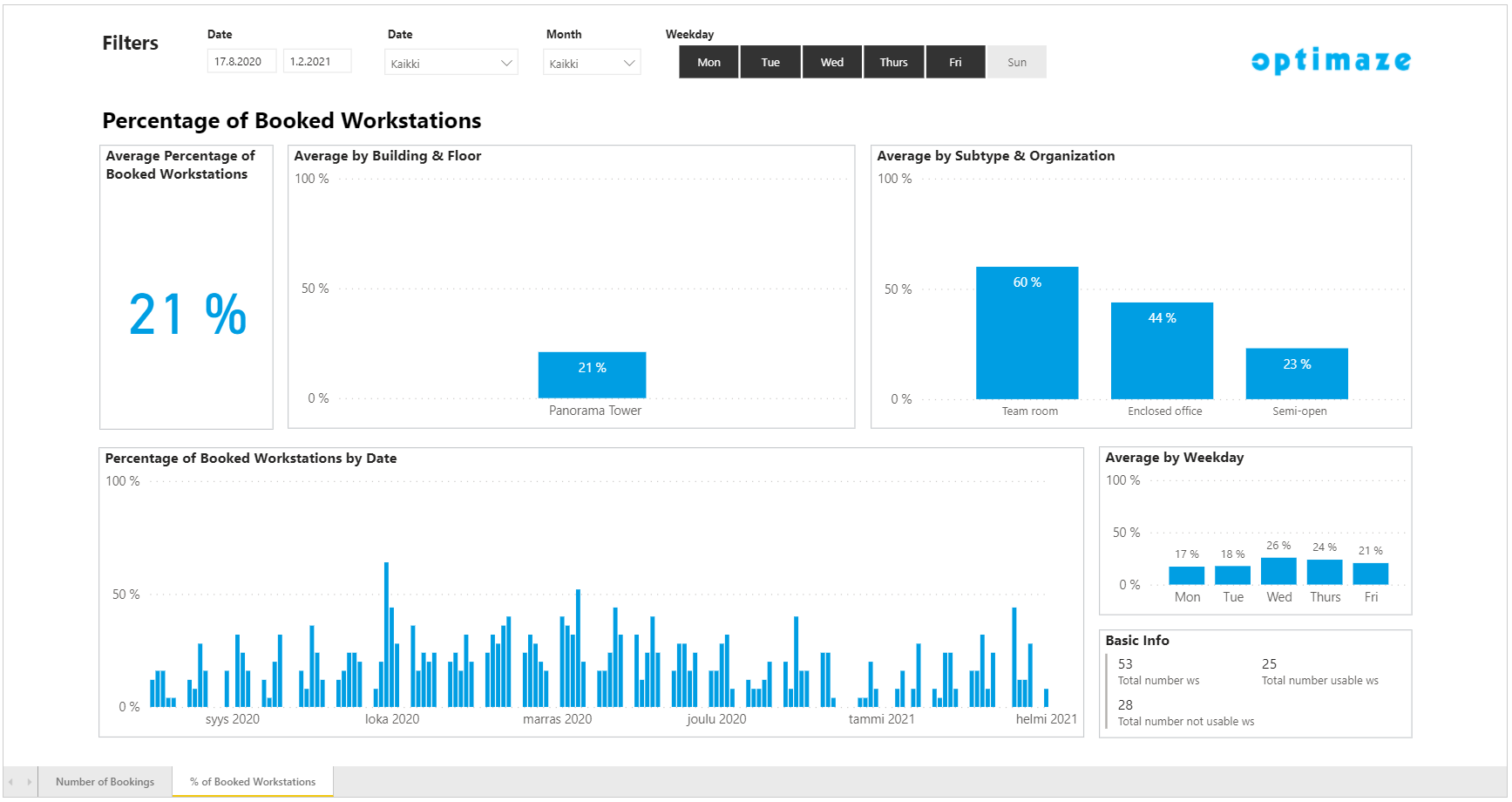Click the Optimaze logo
This screenshot has width=1512, height=802.
click(1331, 61)
